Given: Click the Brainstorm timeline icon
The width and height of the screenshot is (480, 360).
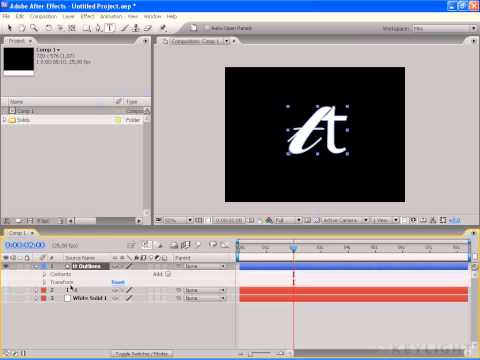Looking at the screenshot, I should pos(213,245).
